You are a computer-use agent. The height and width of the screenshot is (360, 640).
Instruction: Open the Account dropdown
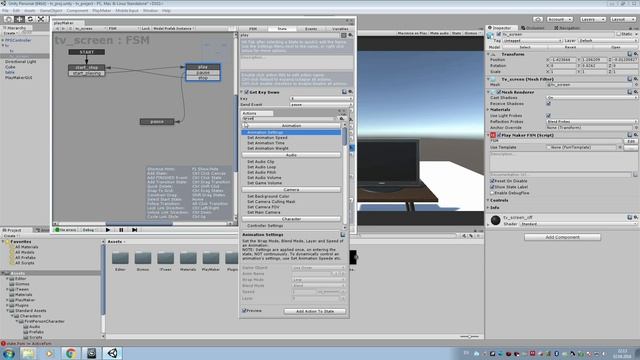click(560, 19)
